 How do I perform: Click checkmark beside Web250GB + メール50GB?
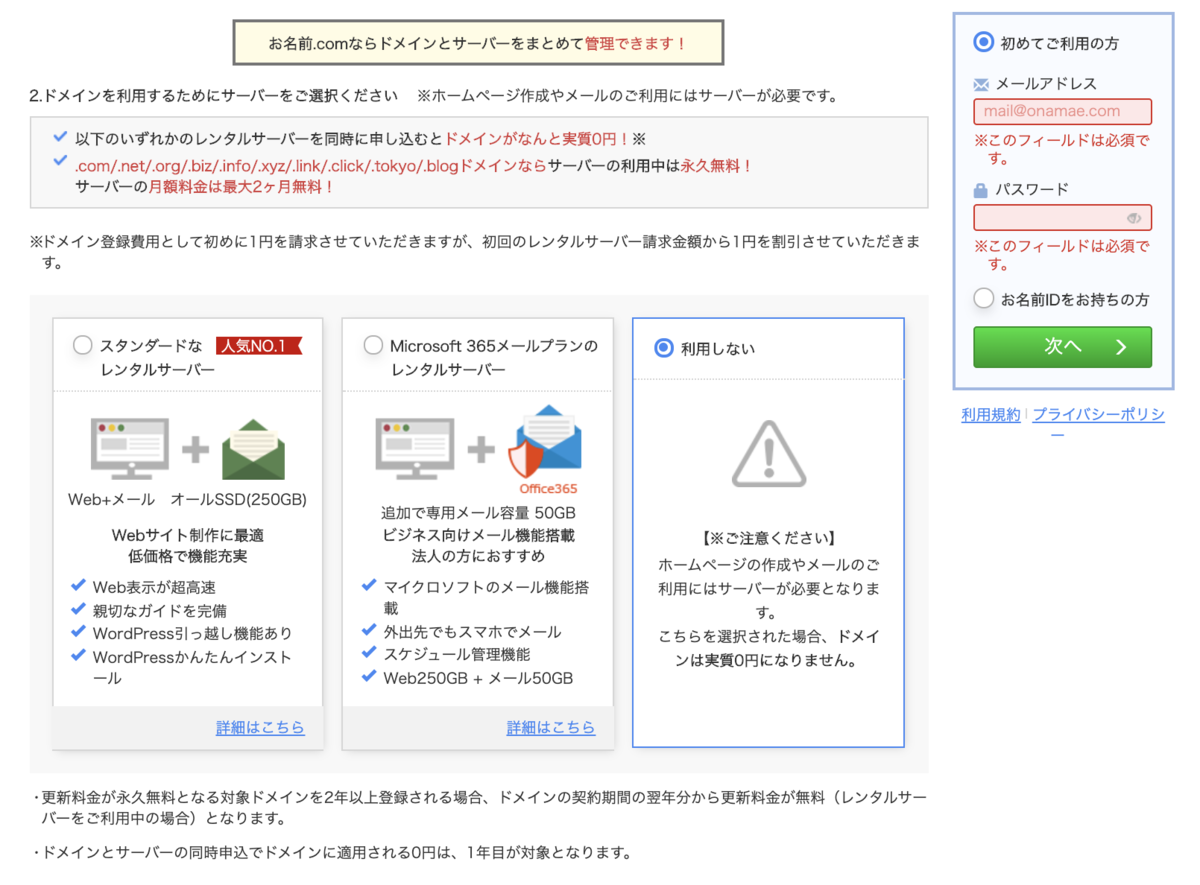(x=370, y=677)
